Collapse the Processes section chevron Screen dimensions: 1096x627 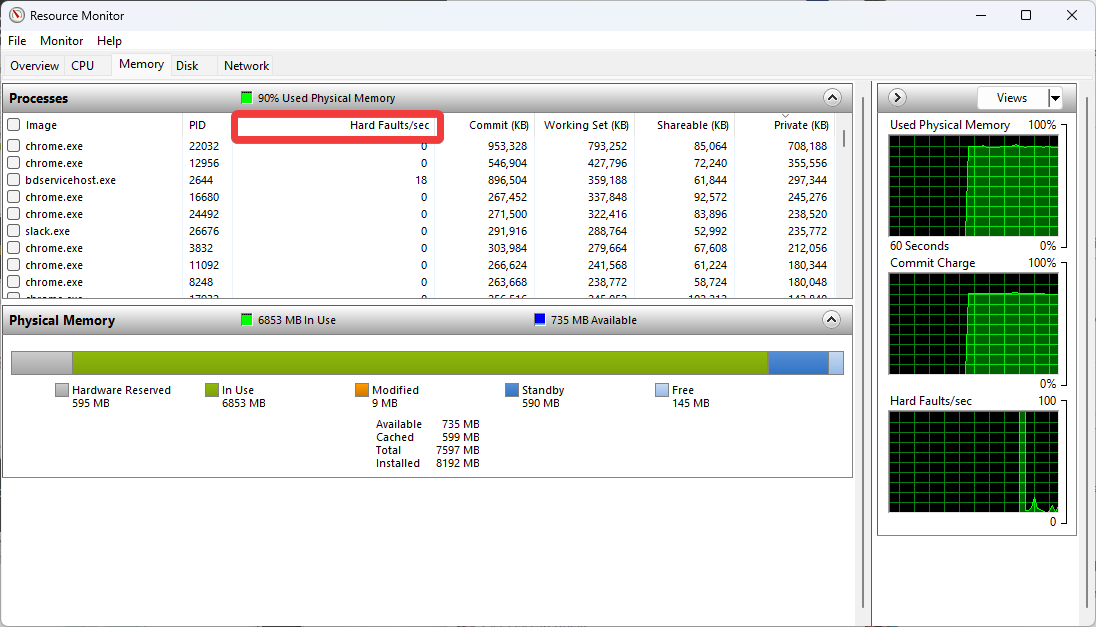pyautogui.click(x=832, y=98)
